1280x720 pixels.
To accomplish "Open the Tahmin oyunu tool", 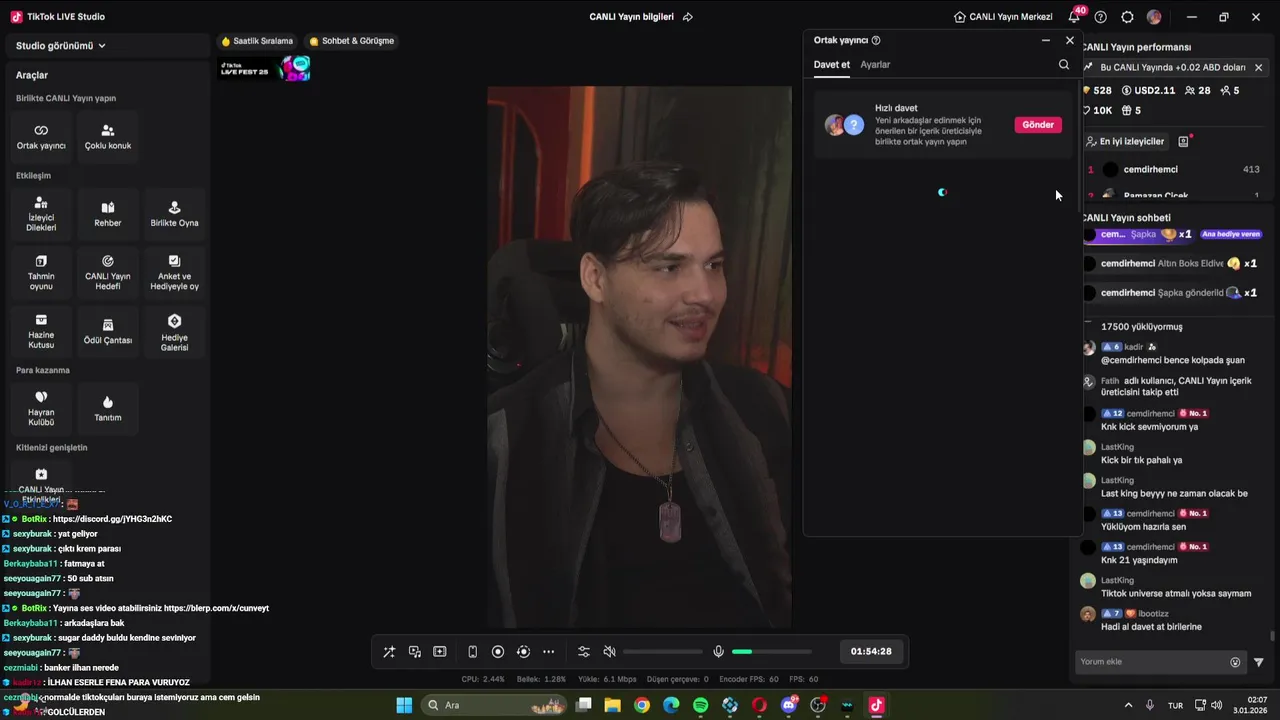I will tap(41, 273).
